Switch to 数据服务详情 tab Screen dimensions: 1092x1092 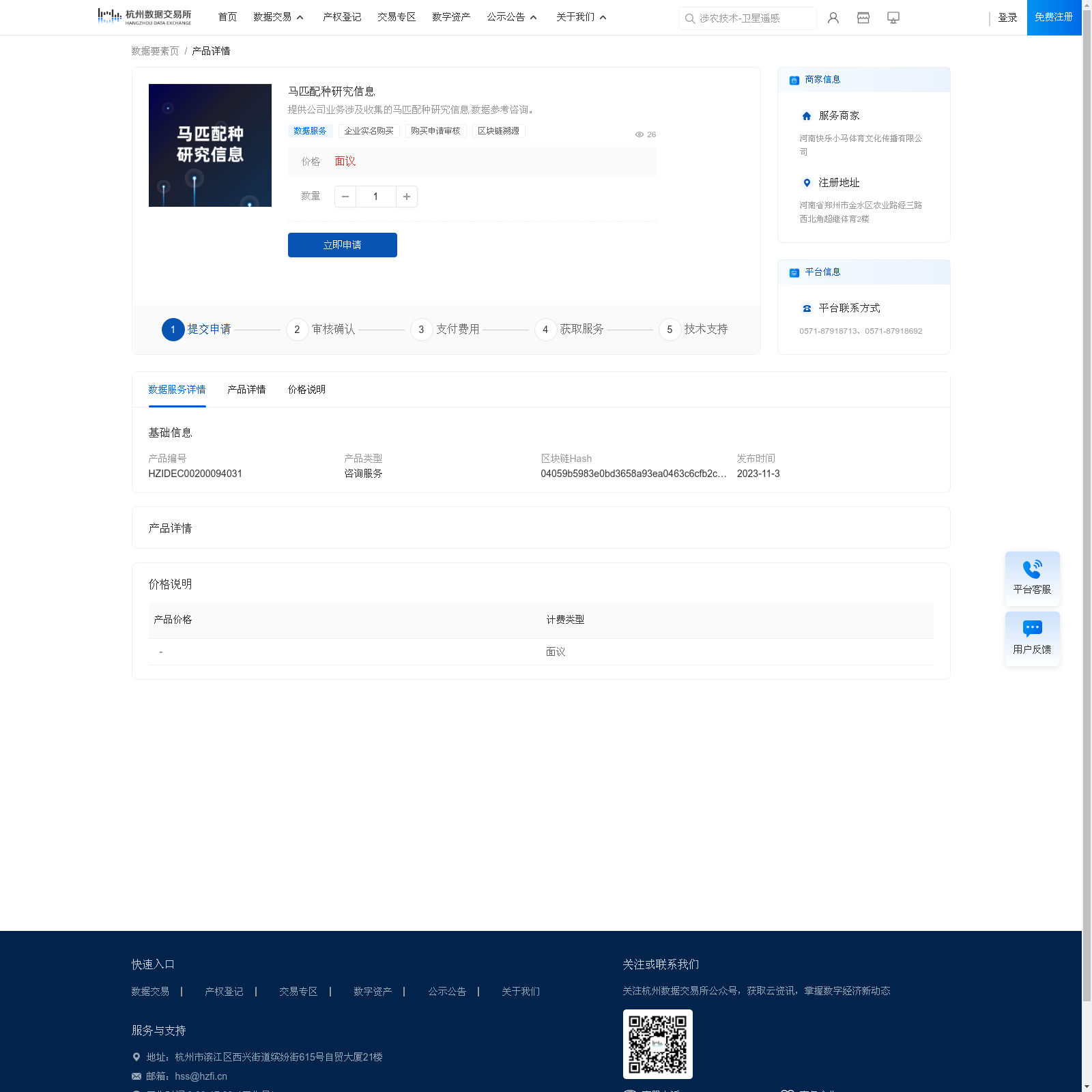(x=177, y=390)
